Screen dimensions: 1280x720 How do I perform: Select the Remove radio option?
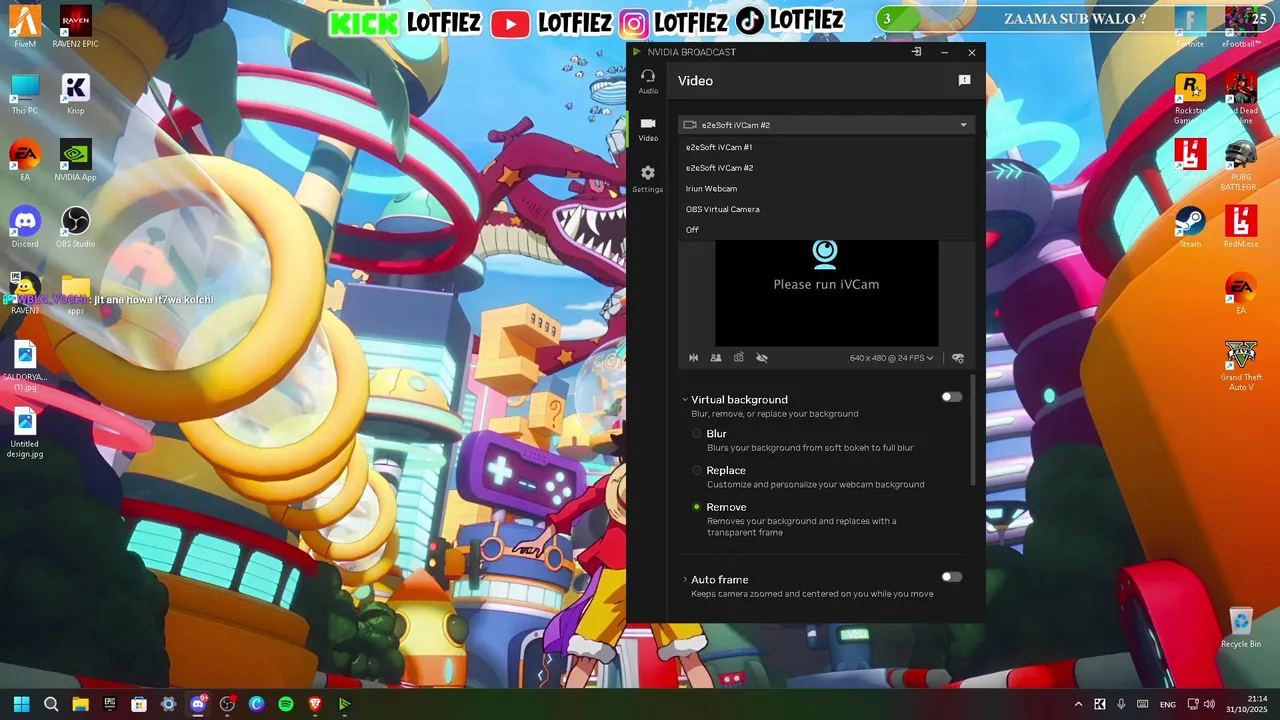pyautogui.click(x=697, y=507)
